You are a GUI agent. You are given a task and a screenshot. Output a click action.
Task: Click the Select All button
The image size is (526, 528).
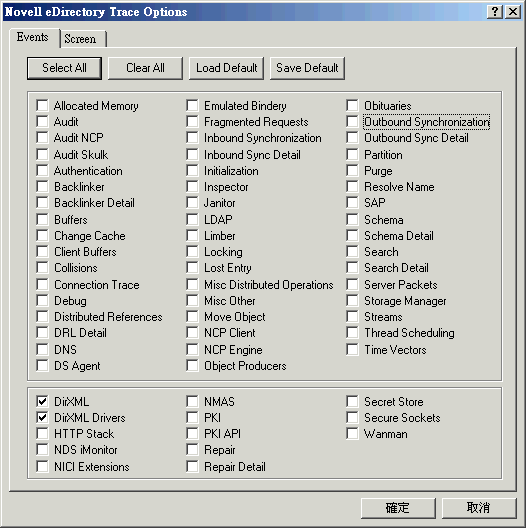64,68
